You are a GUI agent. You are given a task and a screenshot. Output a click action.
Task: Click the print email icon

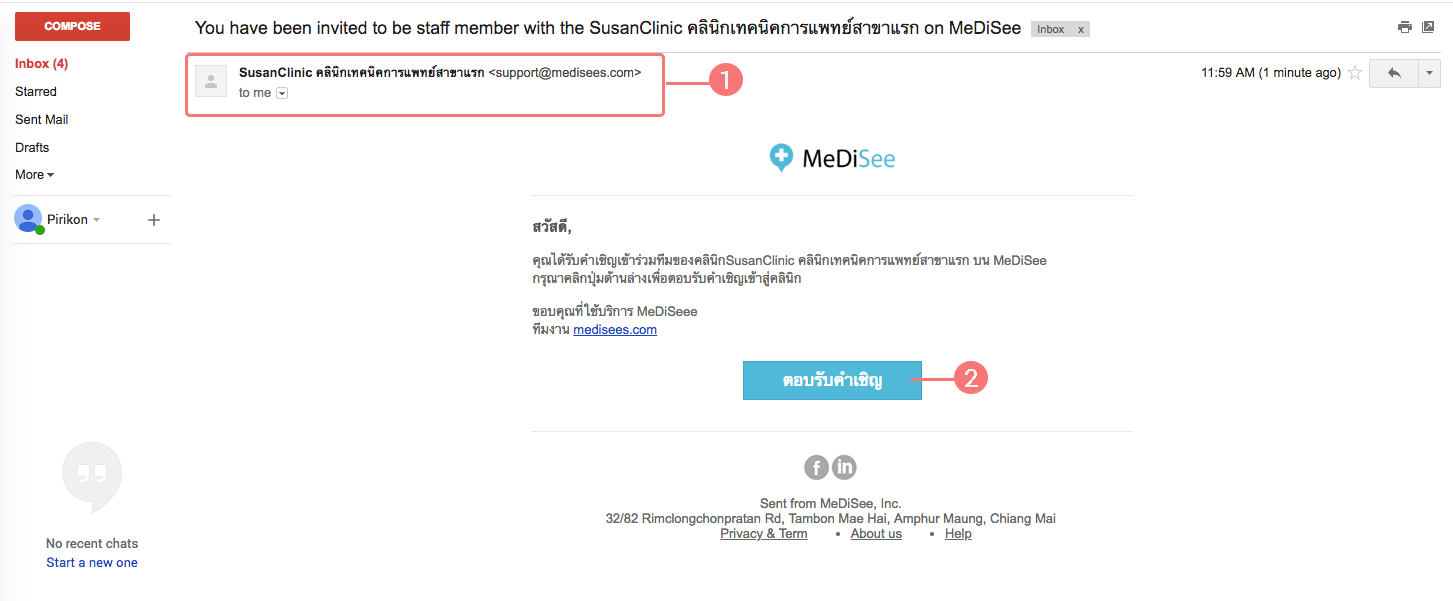tap(1404, 27)
